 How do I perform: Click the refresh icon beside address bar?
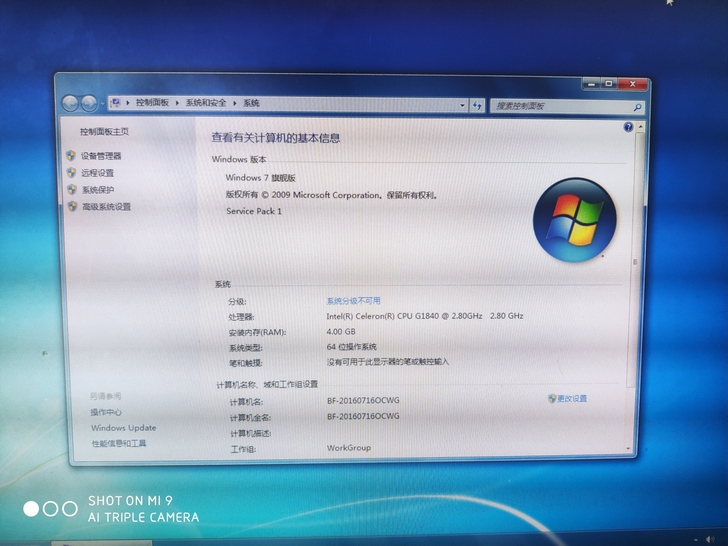pos(477,106)
